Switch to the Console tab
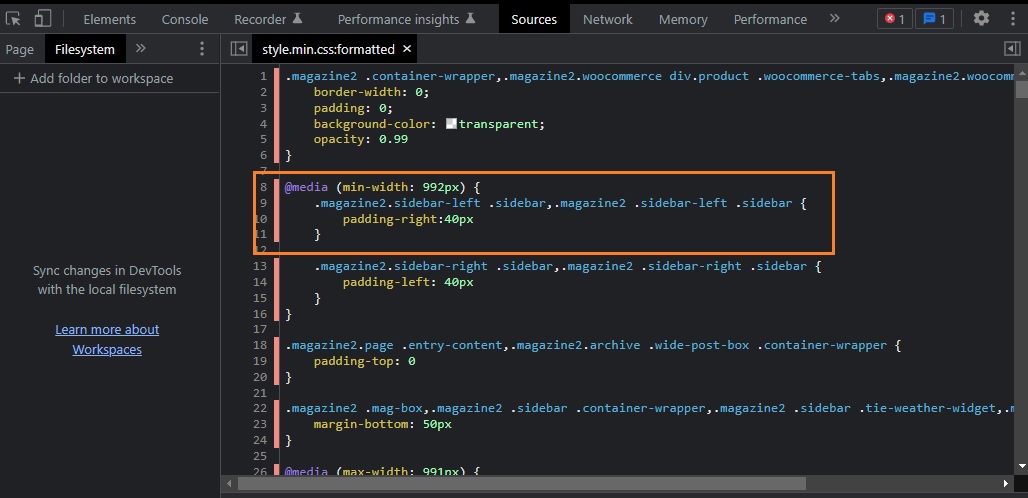This screenshot has height=498, width=1028. click(x=185, y=20)
